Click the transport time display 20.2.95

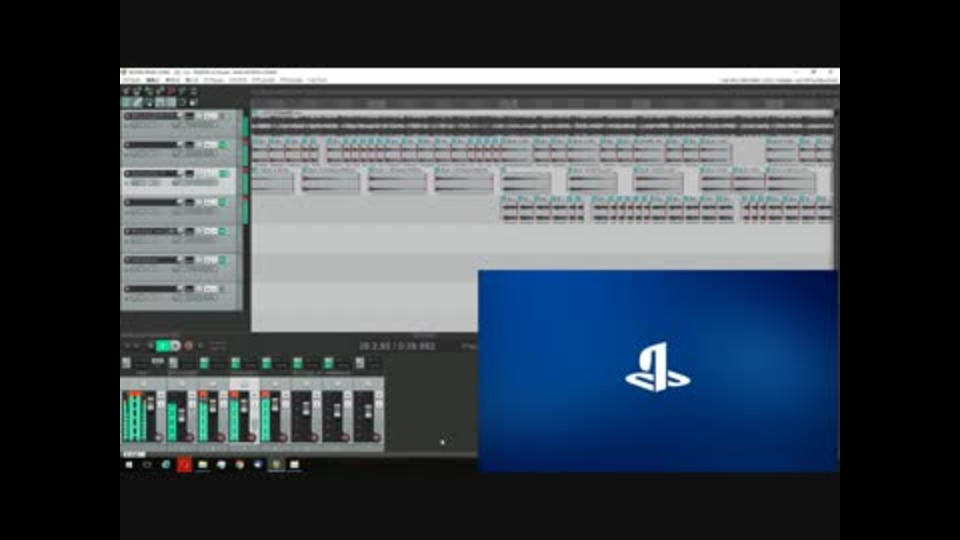(397, 346)
